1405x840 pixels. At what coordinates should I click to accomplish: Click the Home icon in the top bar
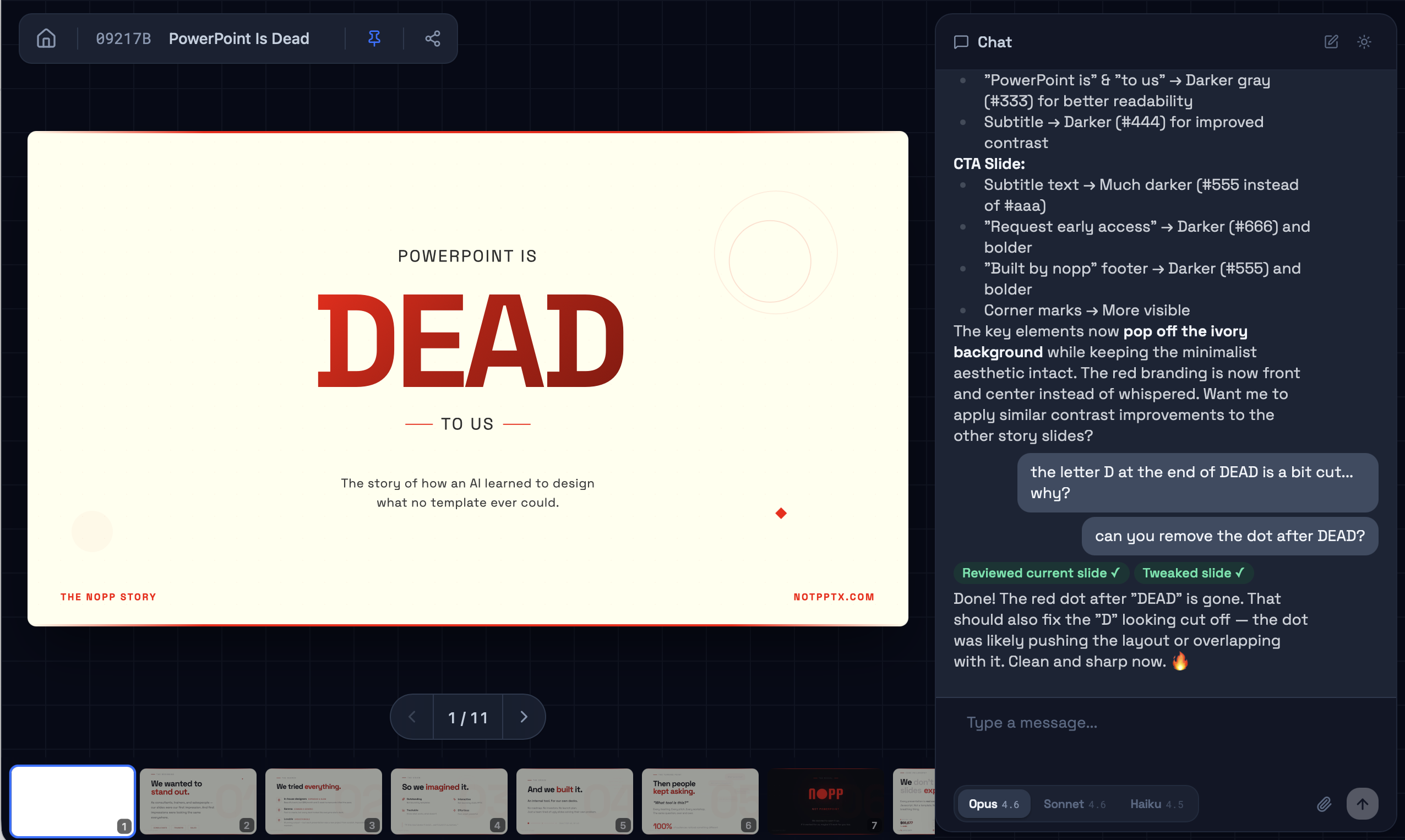[45, 38]
